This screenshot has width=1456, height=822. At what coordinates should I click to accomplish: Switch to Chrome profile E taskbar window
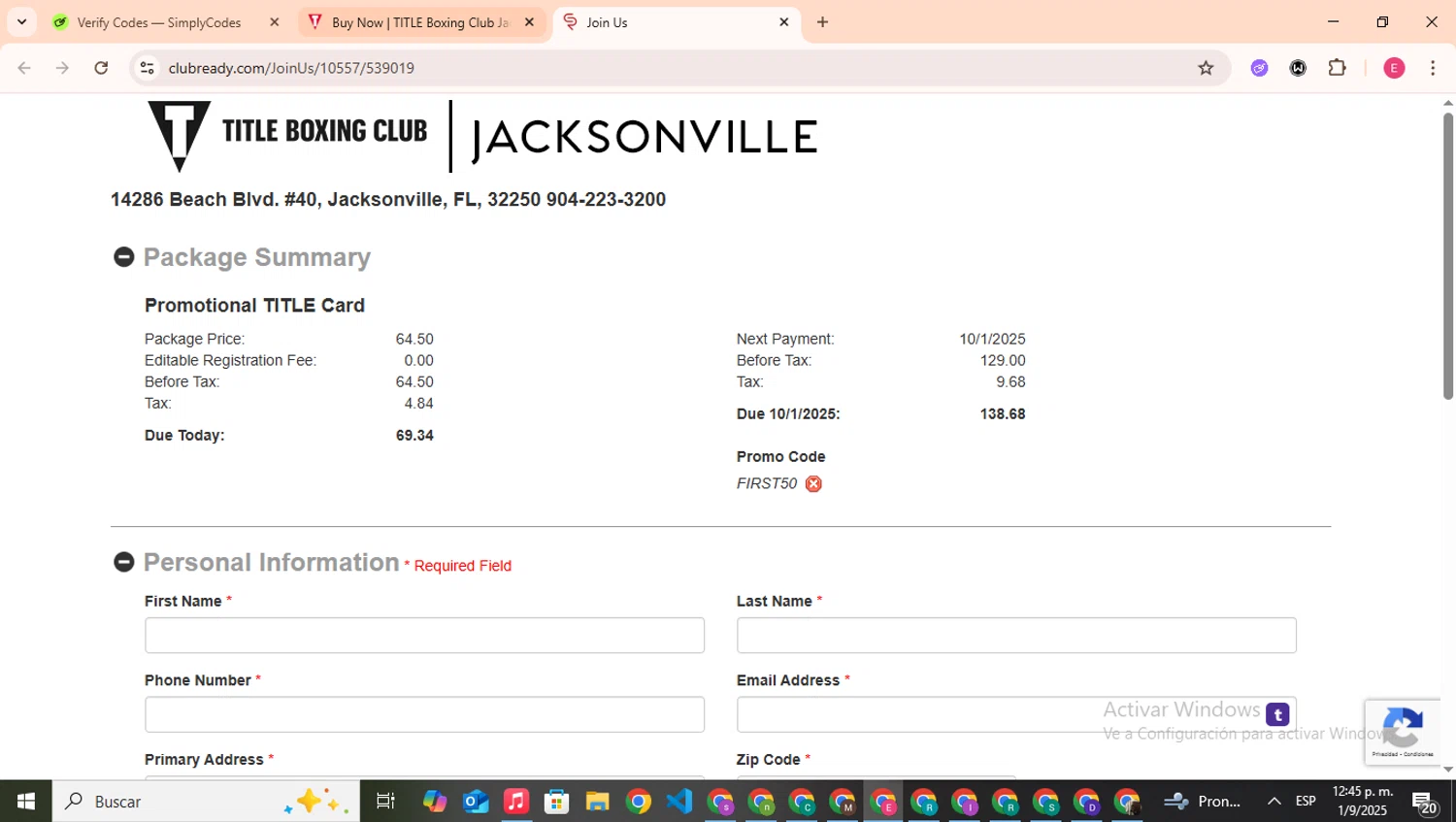coord(883,802)
